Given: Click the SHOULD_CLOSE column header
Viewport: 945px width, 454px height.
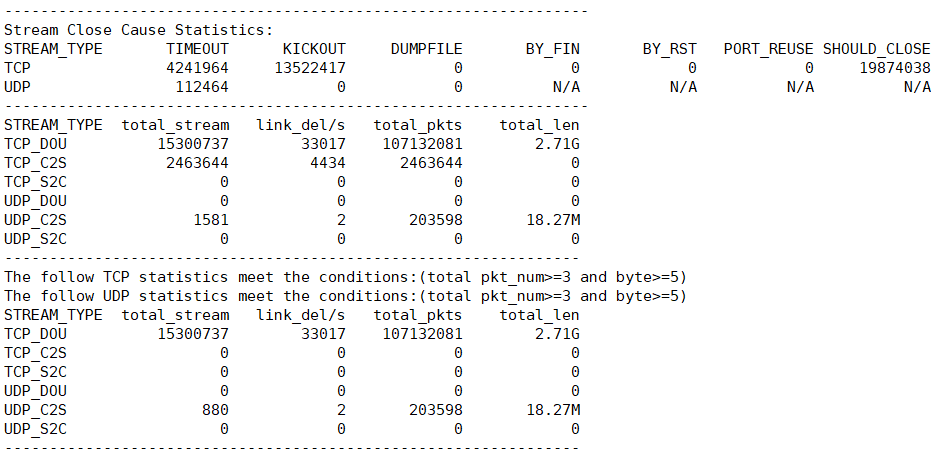Looking at the screenshot, I should tap(877, 49).
